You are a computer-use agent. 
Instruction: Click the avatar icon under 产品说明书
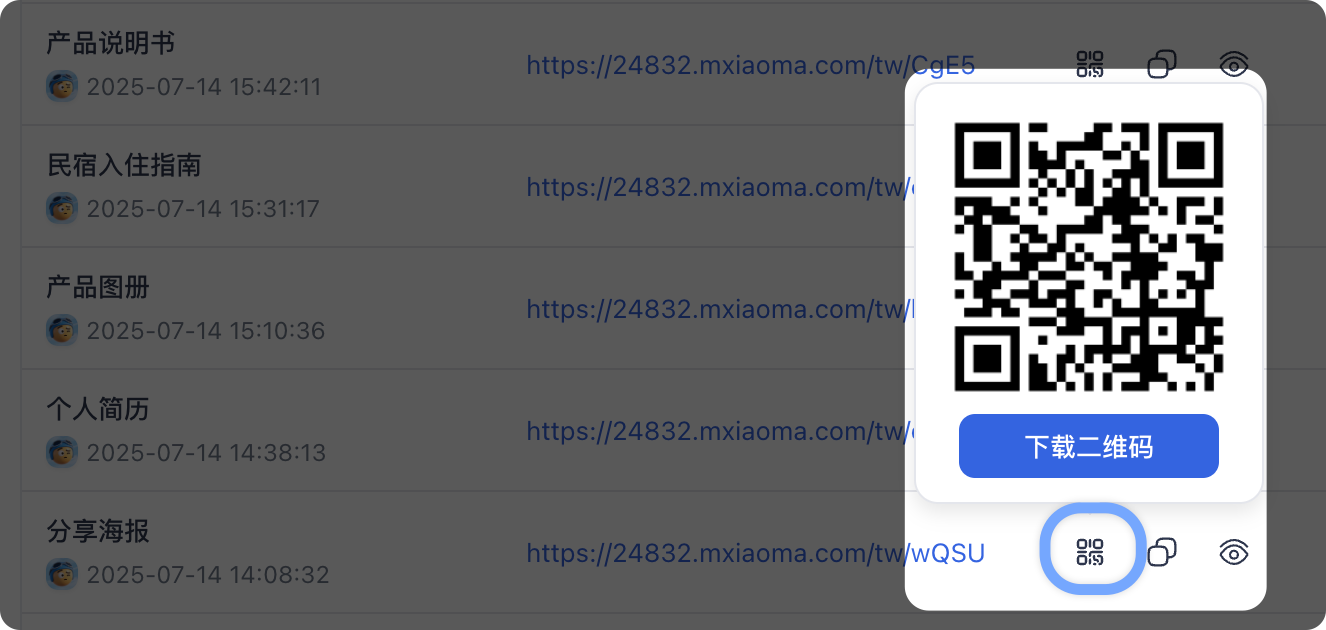(x=62, y=86)
